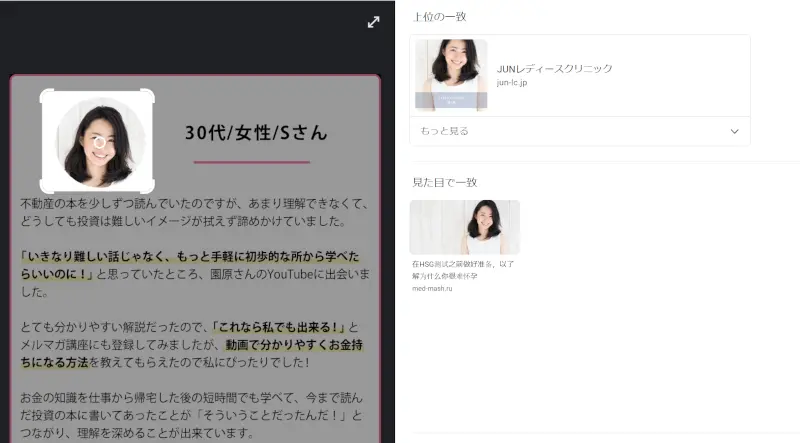This screenshot has width=800, height=443.
Task: Open the 見た目で一致 result thumbnail
Action: [464, 227]
